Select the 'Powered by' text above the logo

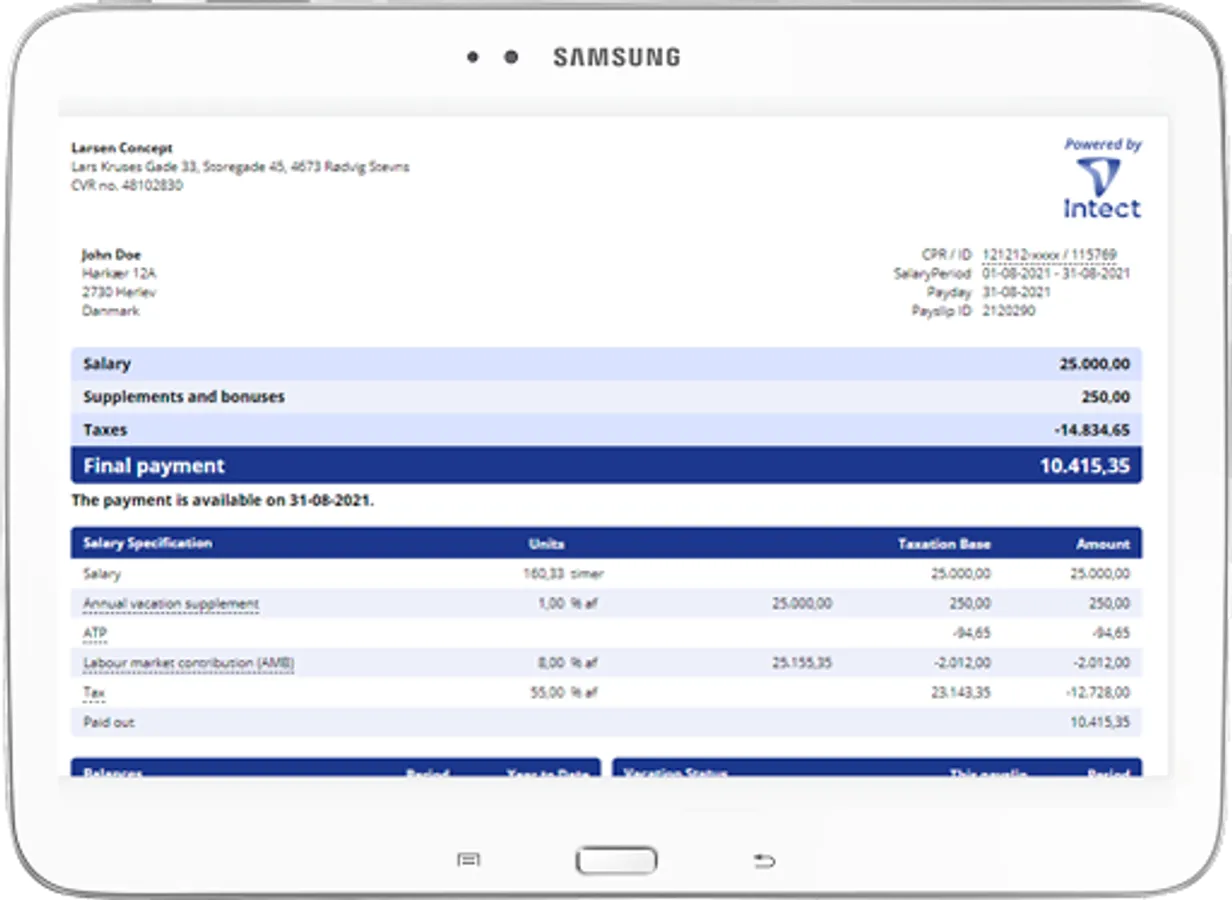(1103, 144)
